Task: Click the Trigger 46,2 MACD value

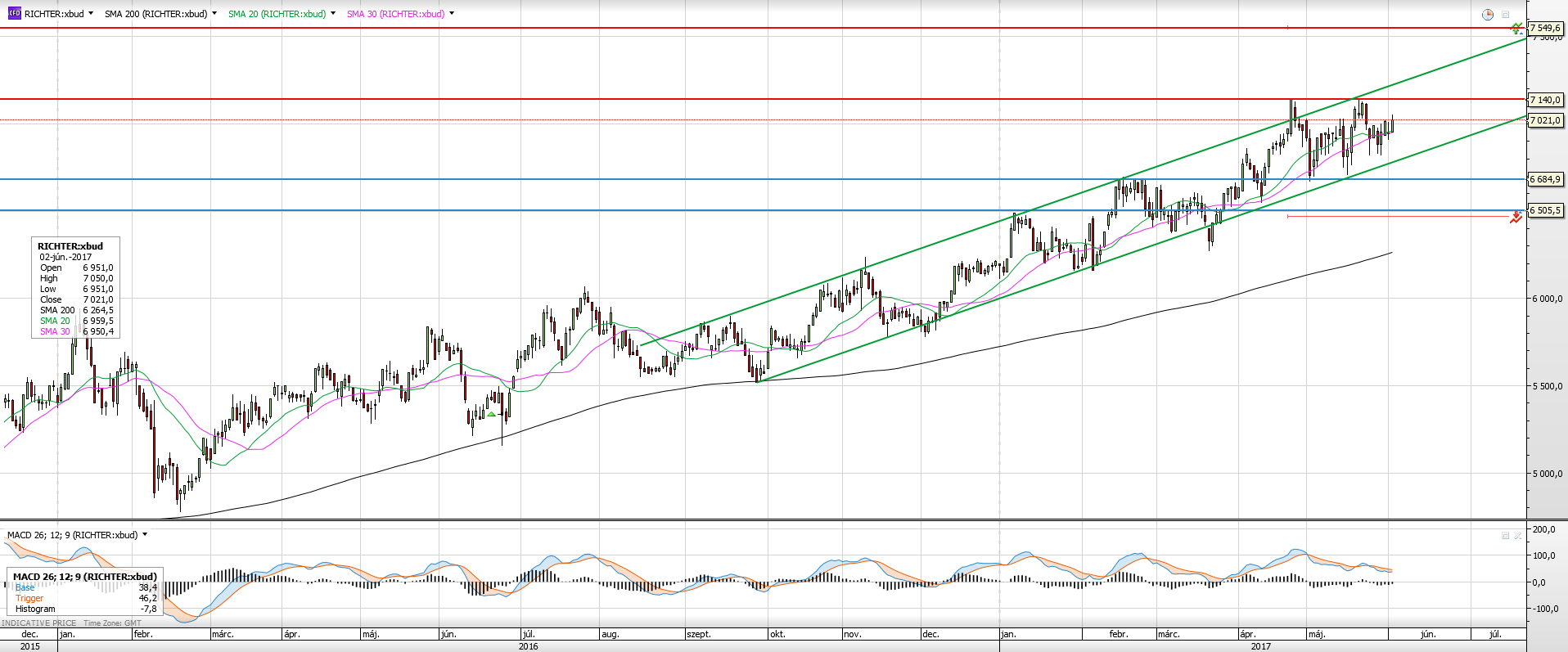Action: click(147, 598)
